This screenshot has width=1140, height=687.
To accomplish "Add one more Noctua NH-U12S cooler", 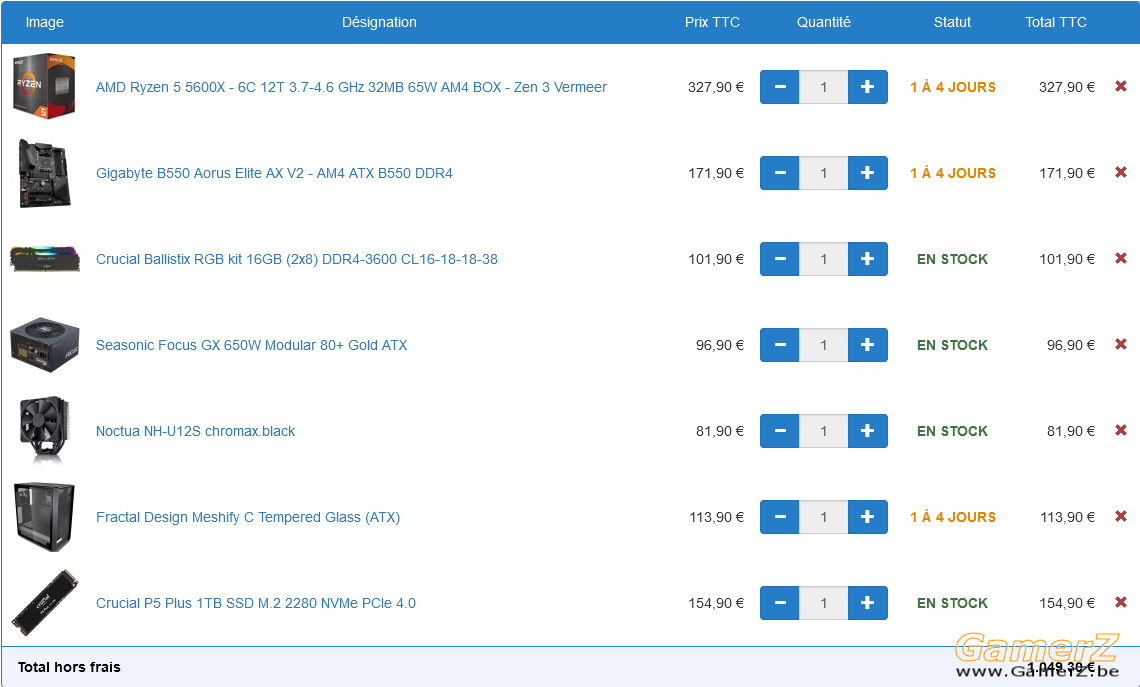I will click(x=867, y=431).
